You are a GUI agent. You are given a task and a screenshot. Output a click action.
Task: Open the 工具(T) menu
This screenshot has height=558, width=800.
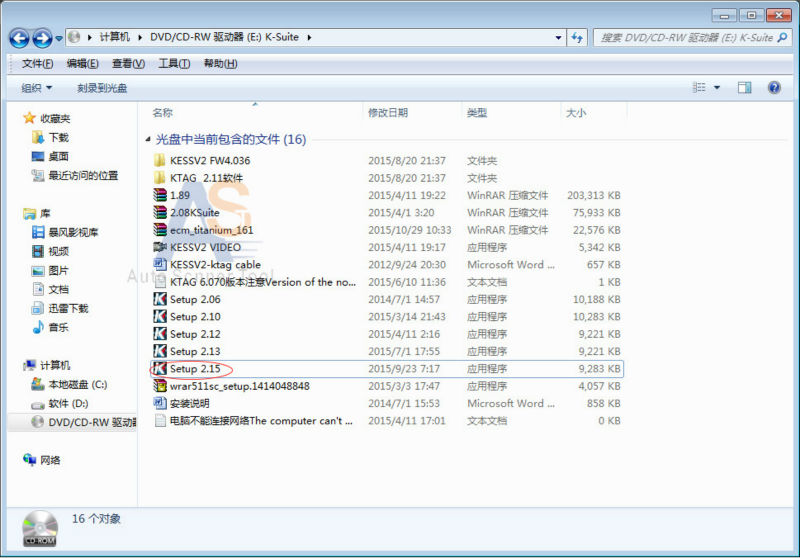point(174,64)
